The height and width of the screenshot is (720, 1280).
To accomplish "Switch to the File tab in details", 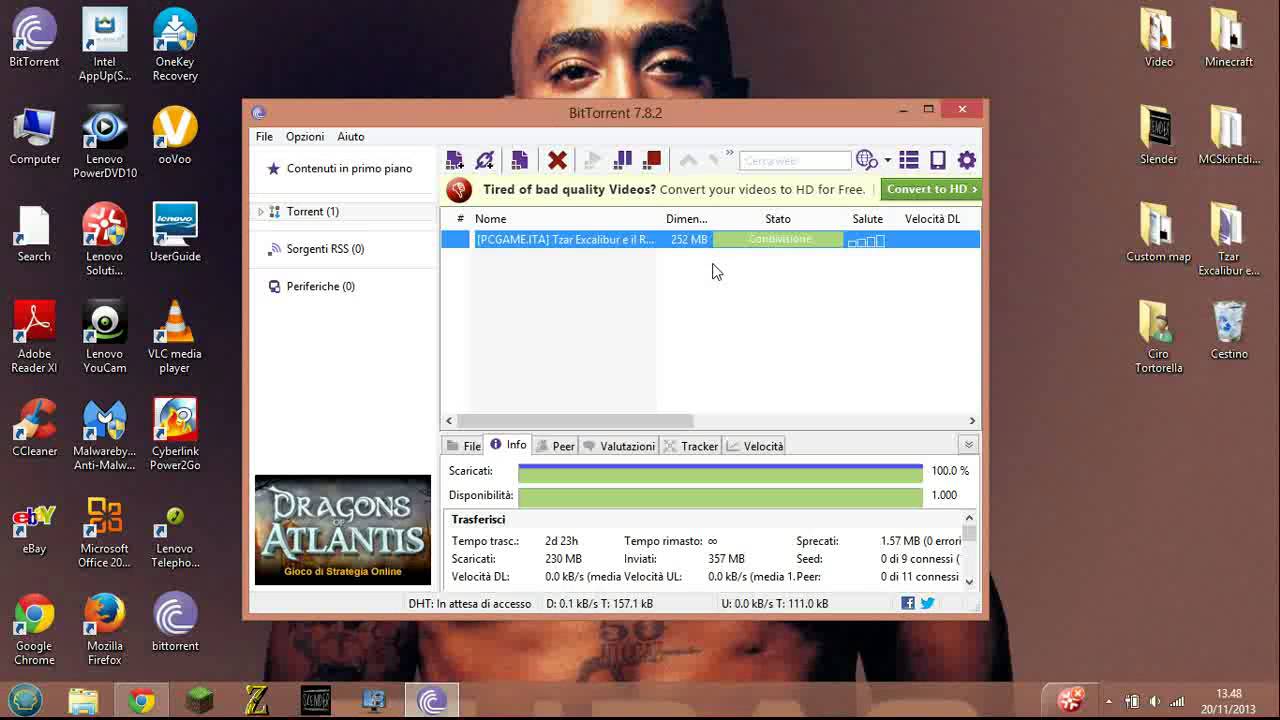I will [464, 446].
